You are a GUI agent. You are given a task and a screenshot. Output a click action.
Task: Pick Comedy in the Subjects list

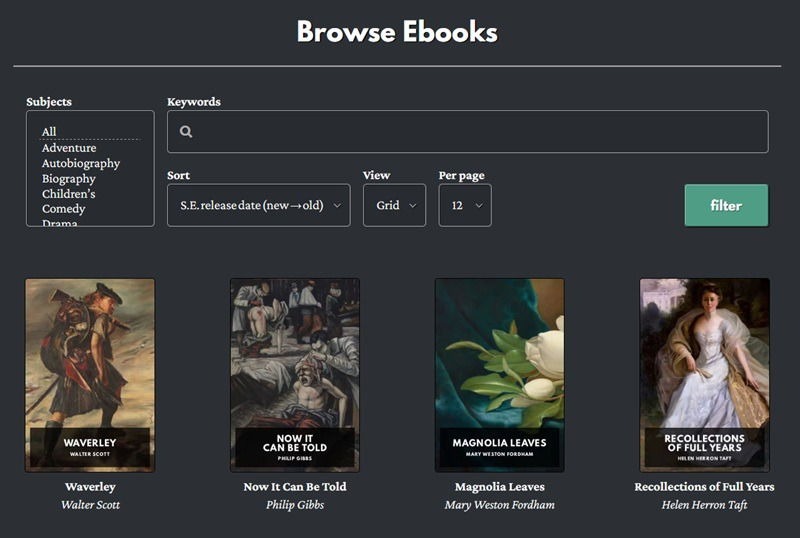(x=63, y=209)
